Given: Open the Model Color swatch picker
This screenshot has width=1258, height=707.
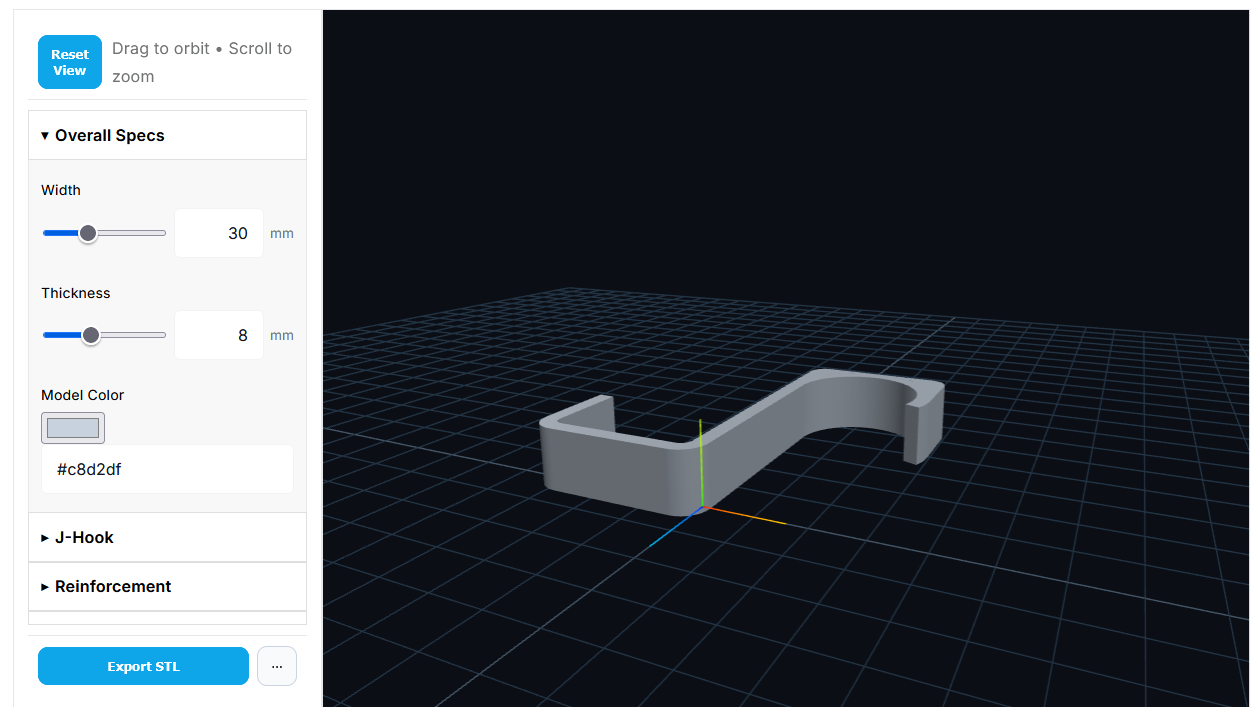Looking at the screenshot, I should pyautogui.click(x=73, y=428).
